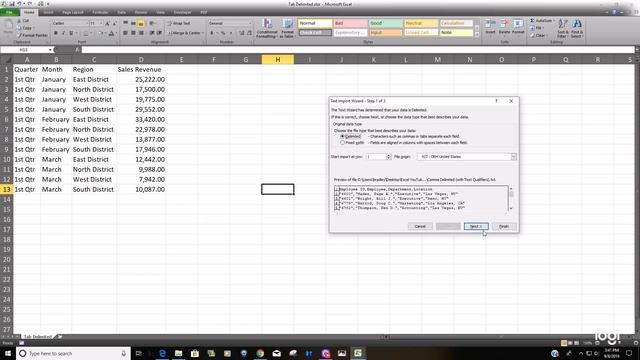Screen dimensions: 640x360
Task: Click the Undo icon
Action: tap(19, 4)
